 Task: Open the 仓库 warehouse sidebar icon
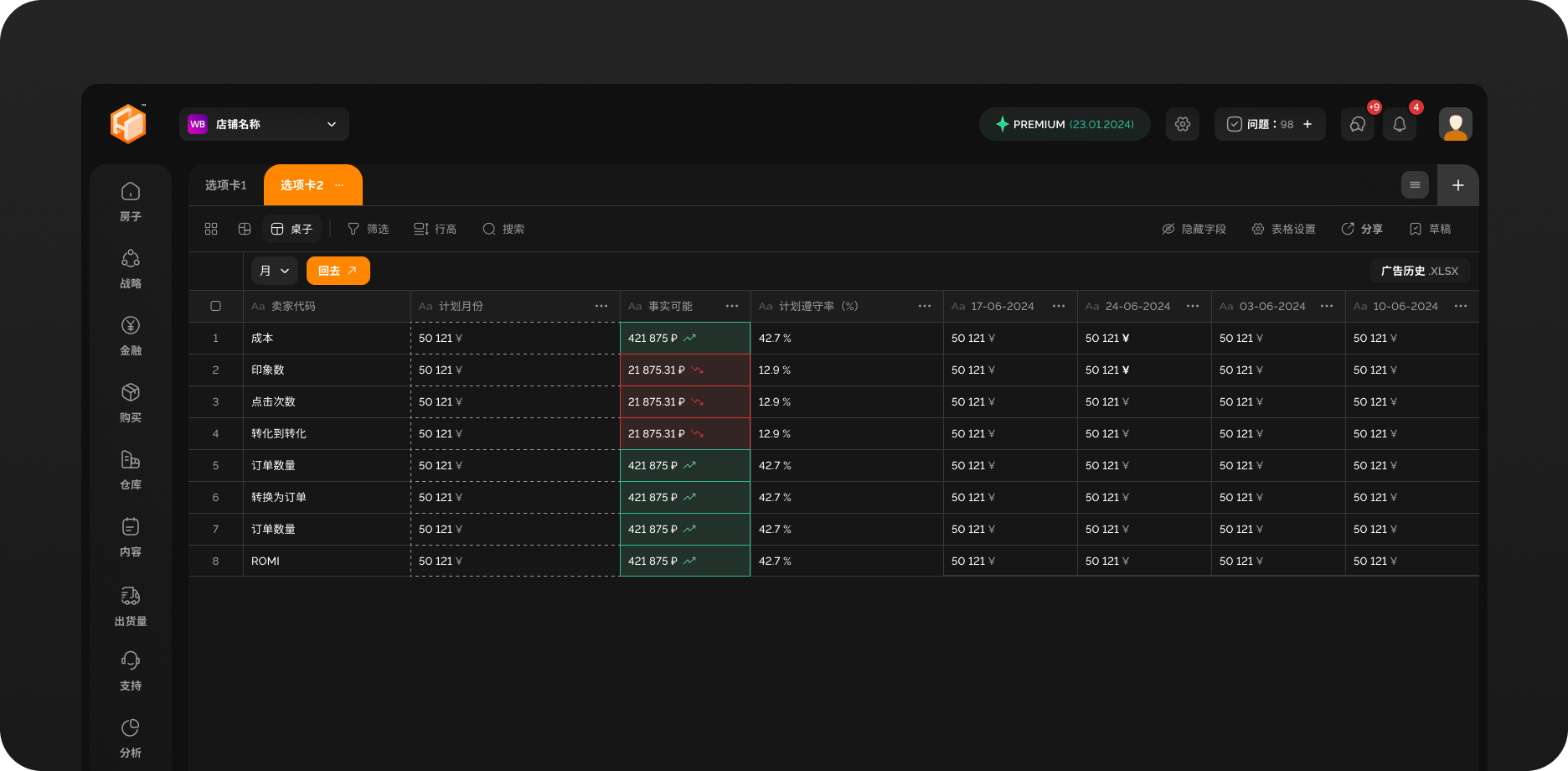click(131, 460)
